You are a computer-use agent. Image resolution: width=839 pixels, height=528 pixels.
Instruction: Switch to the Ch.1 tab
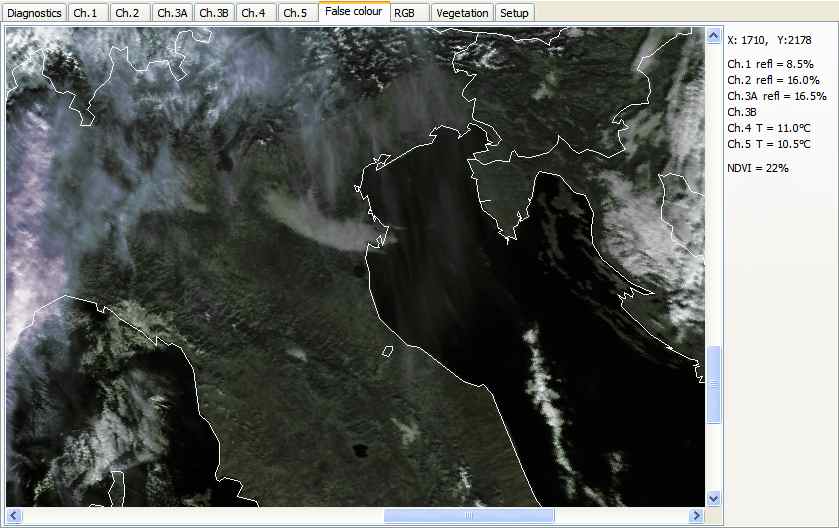pyautogui.click(x=86, y=13)
